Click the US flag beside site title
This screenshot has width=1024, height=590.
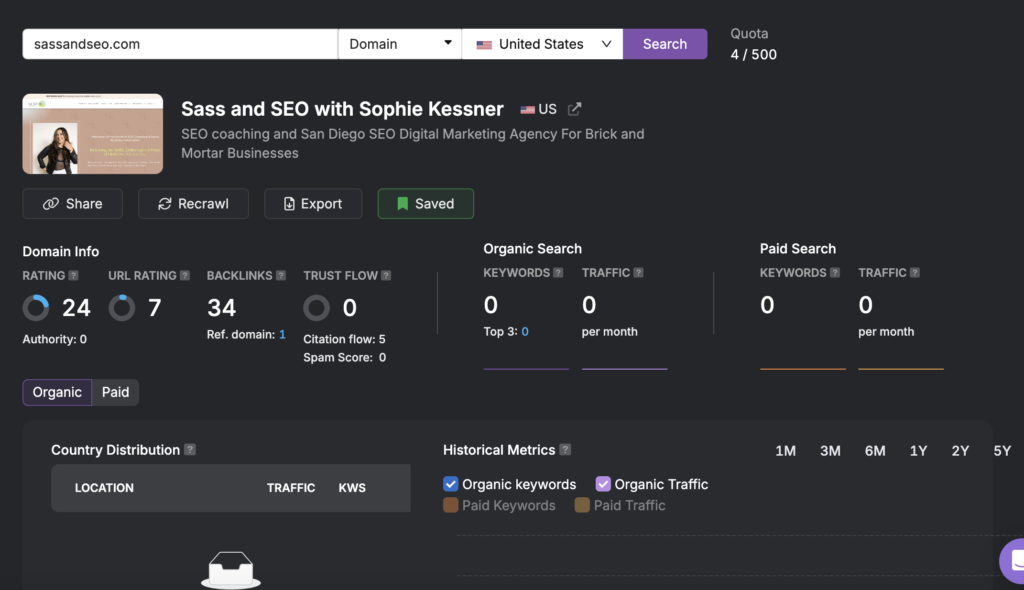pos(527,110)
